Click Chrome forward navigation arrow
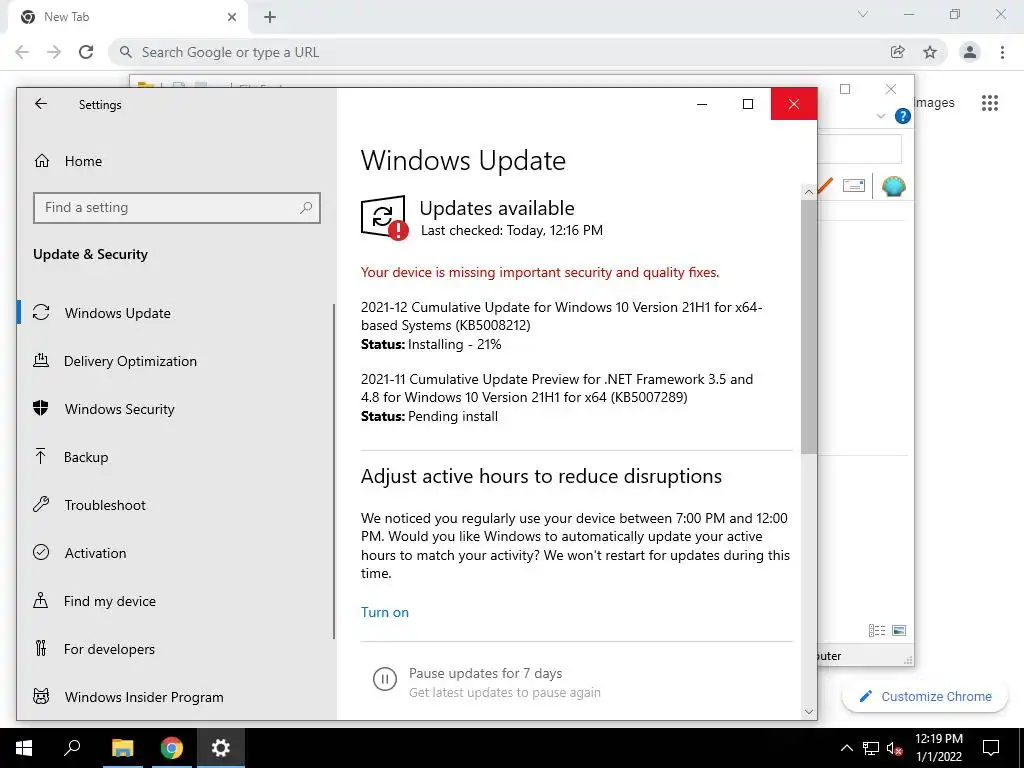Screen dimensions: 1024x768 point(54,52)
